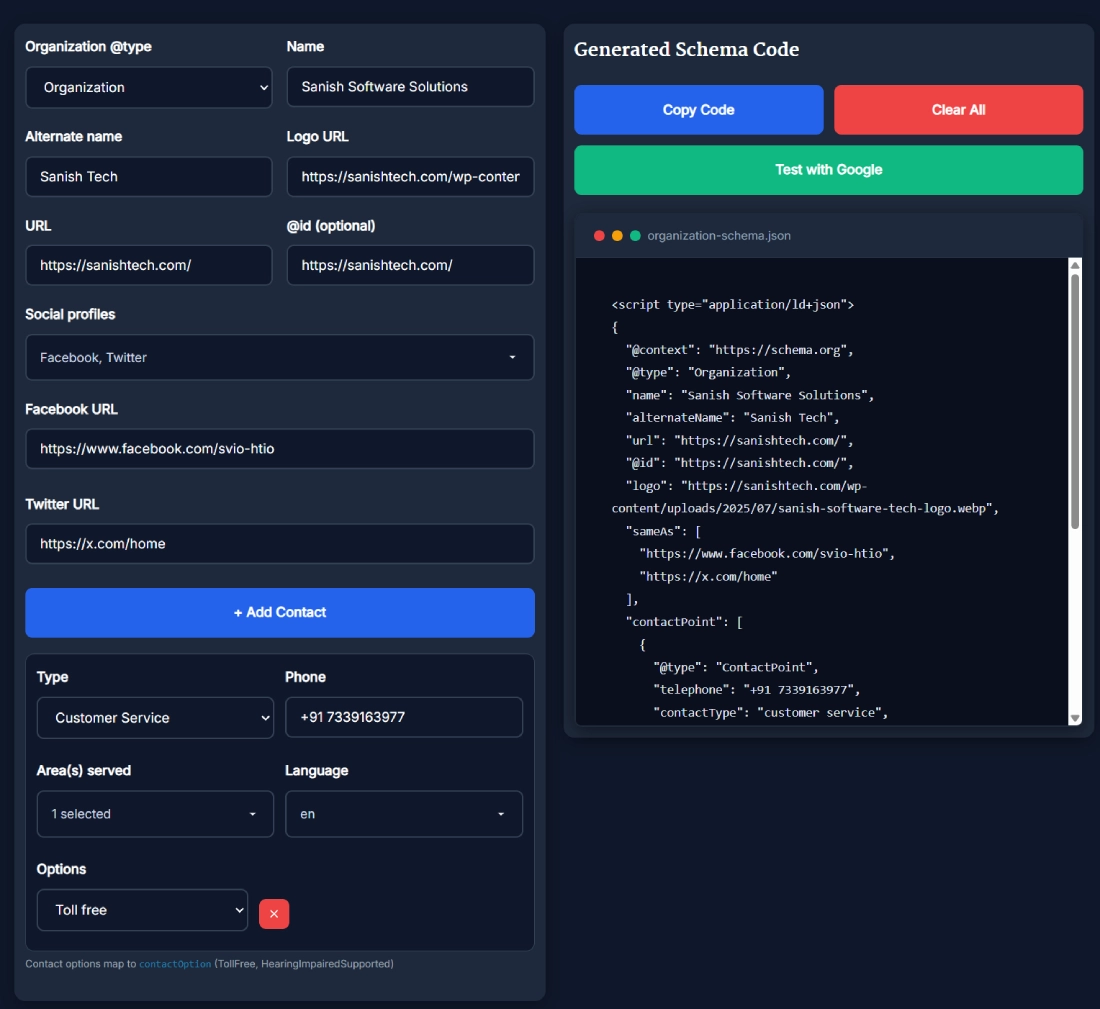Click the red traffic-light dot on code window
The width and height of the screenshot is (1100, 1009).
tap(597, 236)
